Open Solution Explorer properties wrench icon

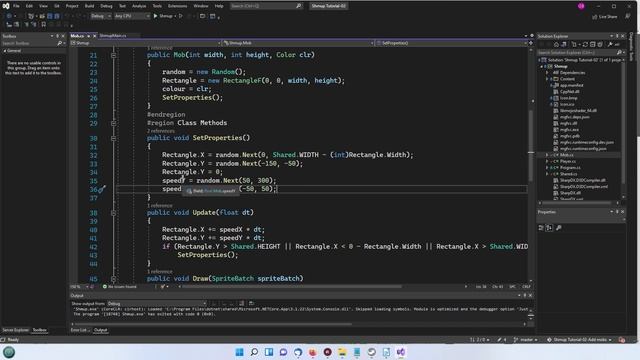click(610, 44)
